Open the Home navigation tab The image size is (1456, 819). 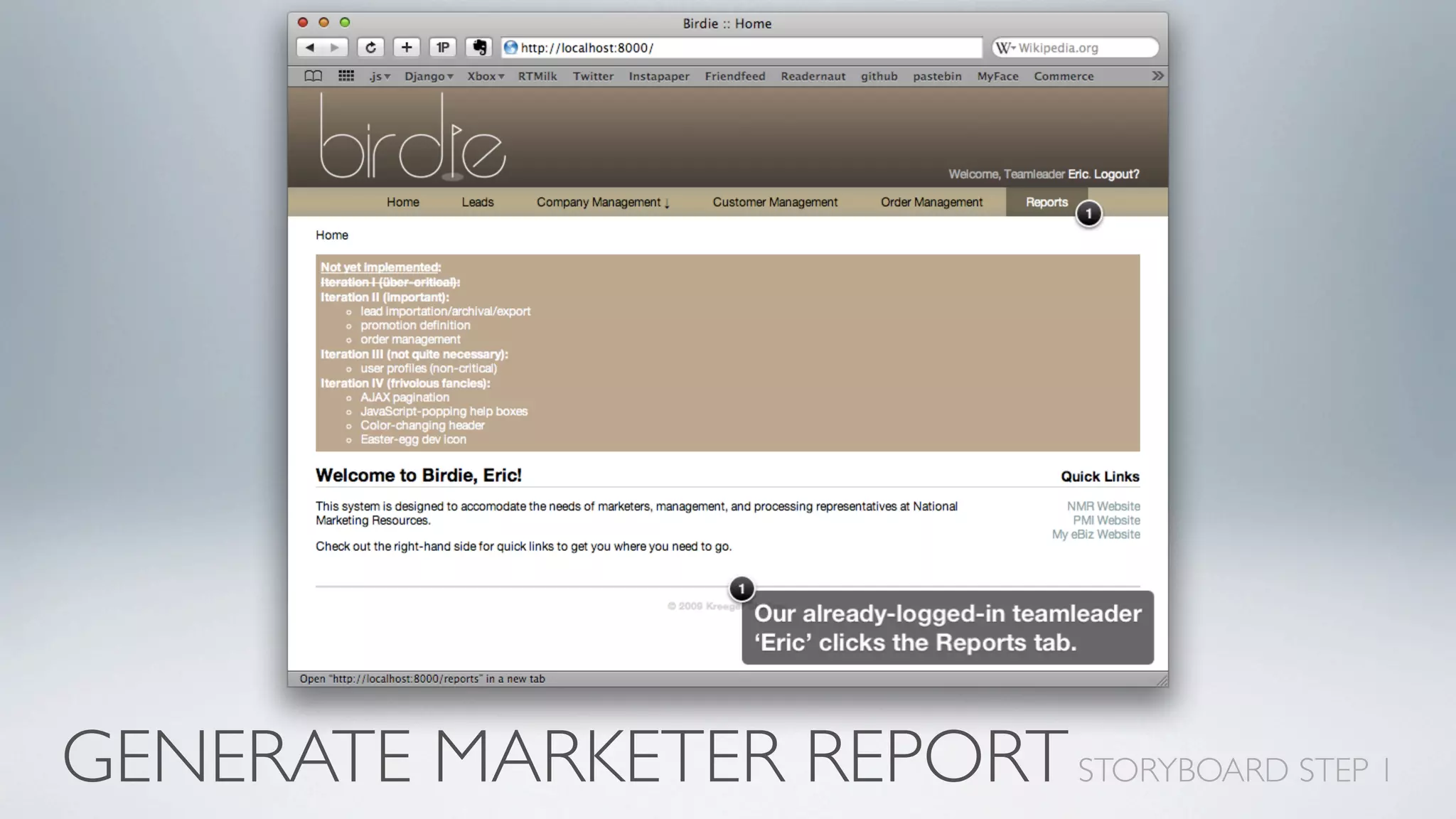click(x=402, y=203)
